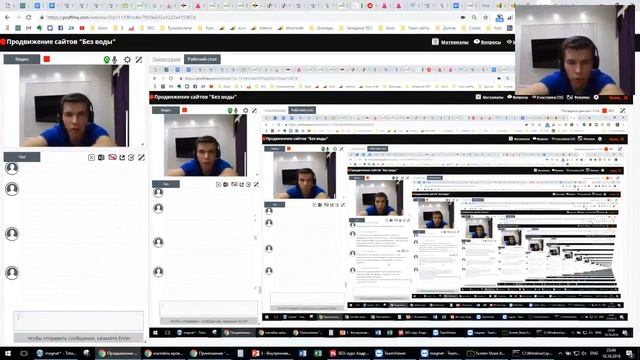
Task: Focus the chat message input field
Action: (x=78, y=320)
